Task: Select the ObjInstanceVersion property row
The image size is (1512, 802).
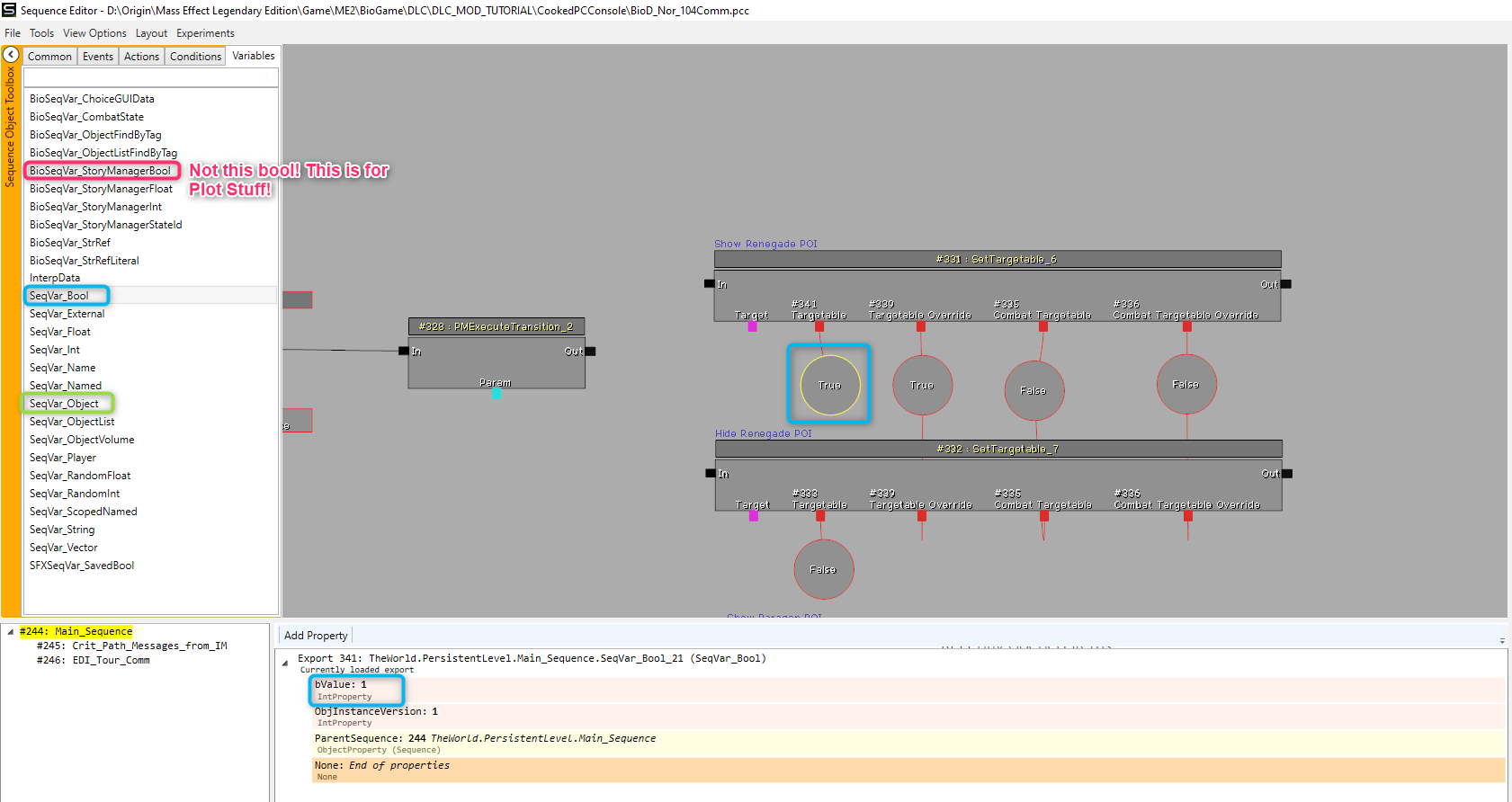Action: tap(908, 717)
